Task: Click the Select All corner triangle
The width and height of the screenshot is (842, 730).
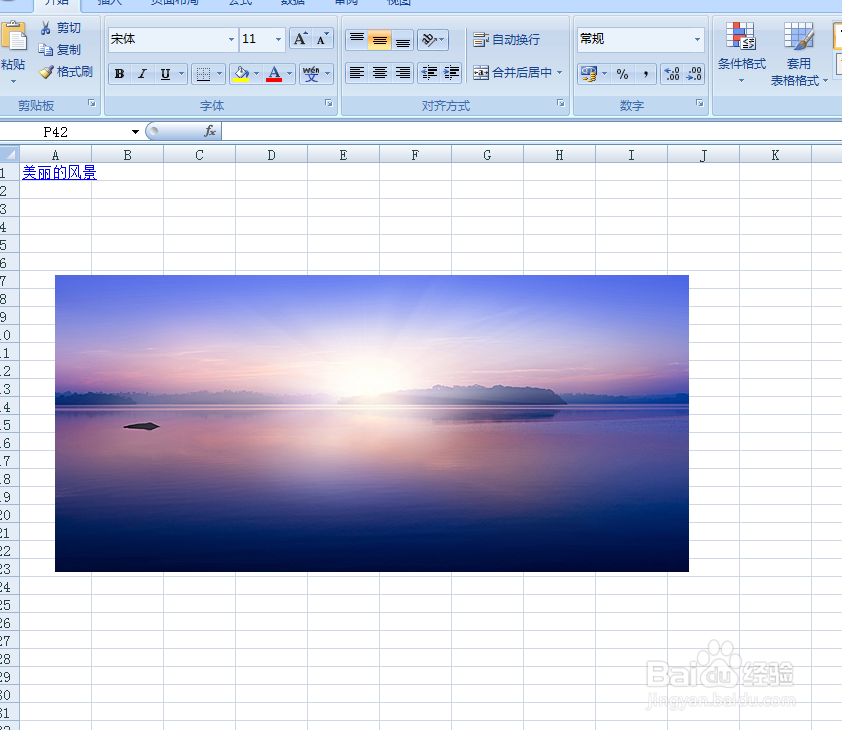Action: [10, 155]
